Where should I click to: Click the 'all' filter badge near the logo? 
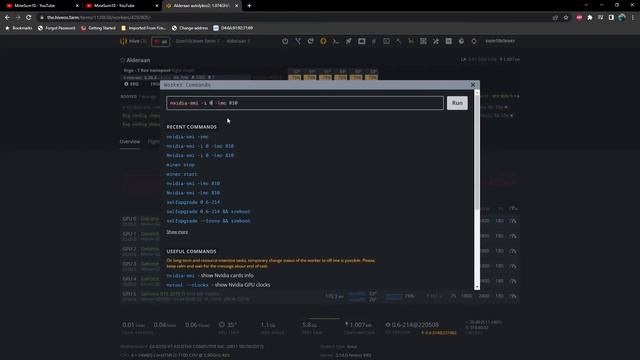pyautogui.click(x=160, y=42)
